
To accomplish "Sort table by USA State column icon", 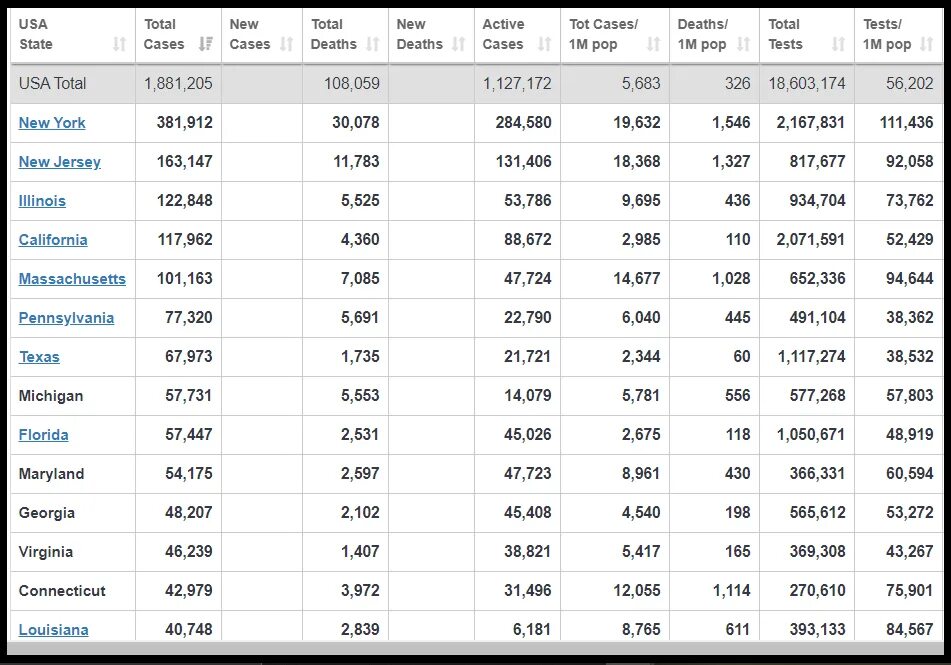I will pyautogui.click(x=119, y=44).
